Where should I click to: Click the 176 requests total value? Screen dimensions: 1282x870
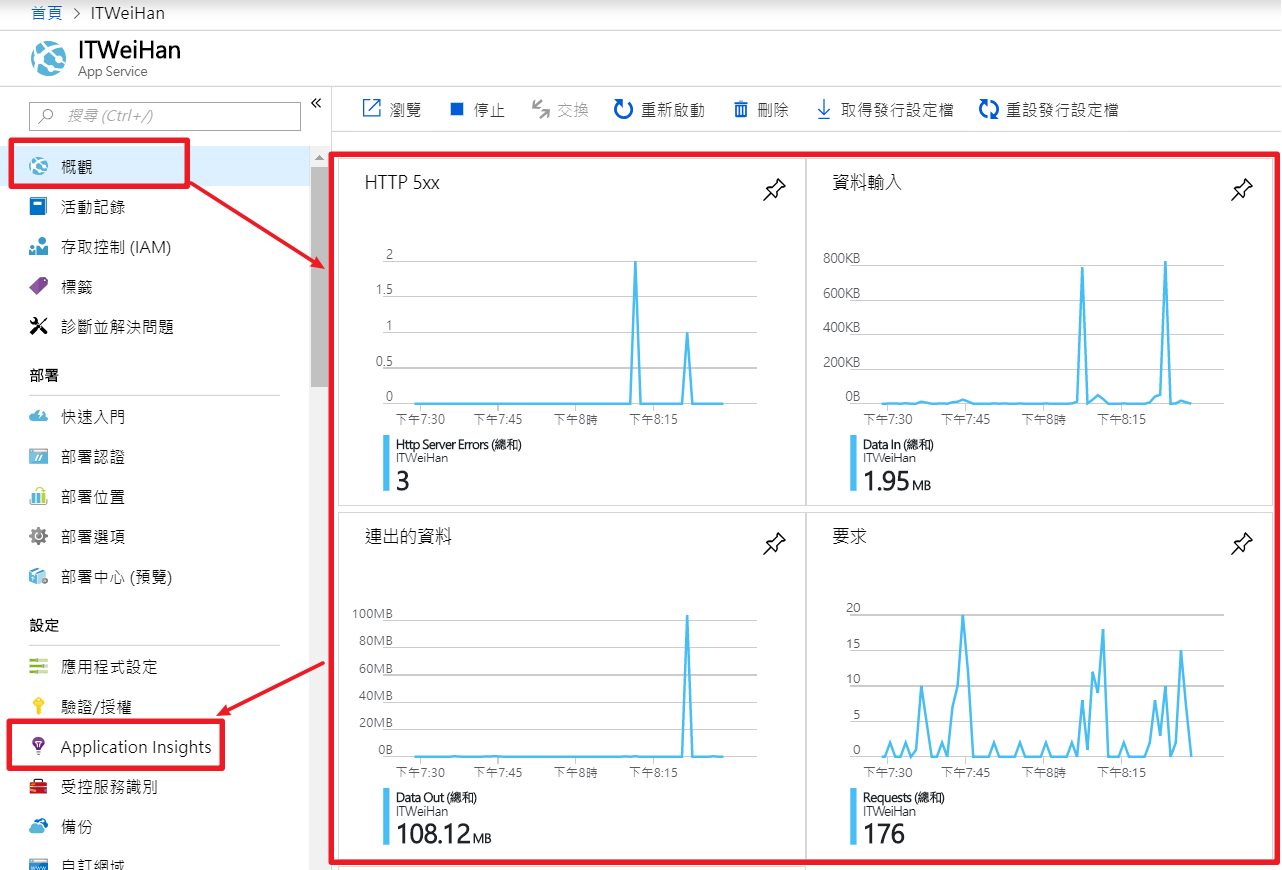click(x=884, y=834)
